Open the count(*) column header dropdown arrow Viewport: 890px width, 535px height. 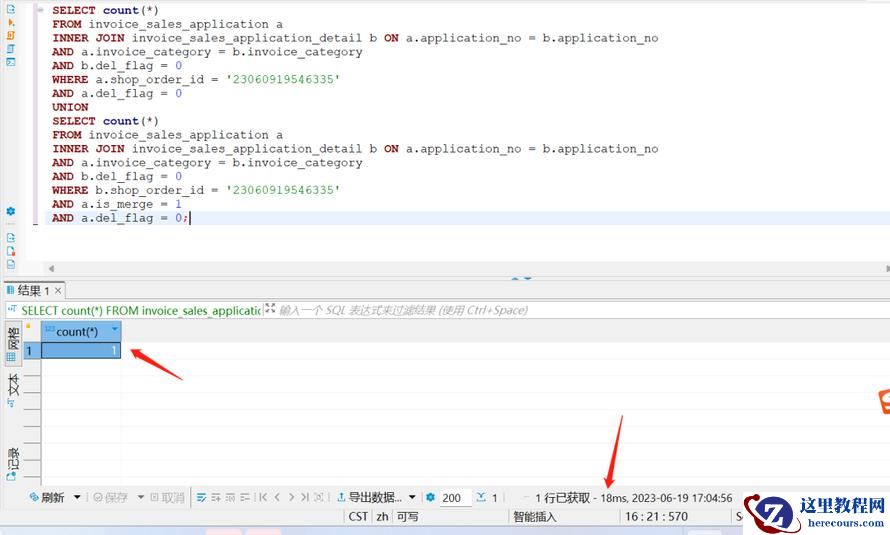pyautogui.click(x=115, y=329)
